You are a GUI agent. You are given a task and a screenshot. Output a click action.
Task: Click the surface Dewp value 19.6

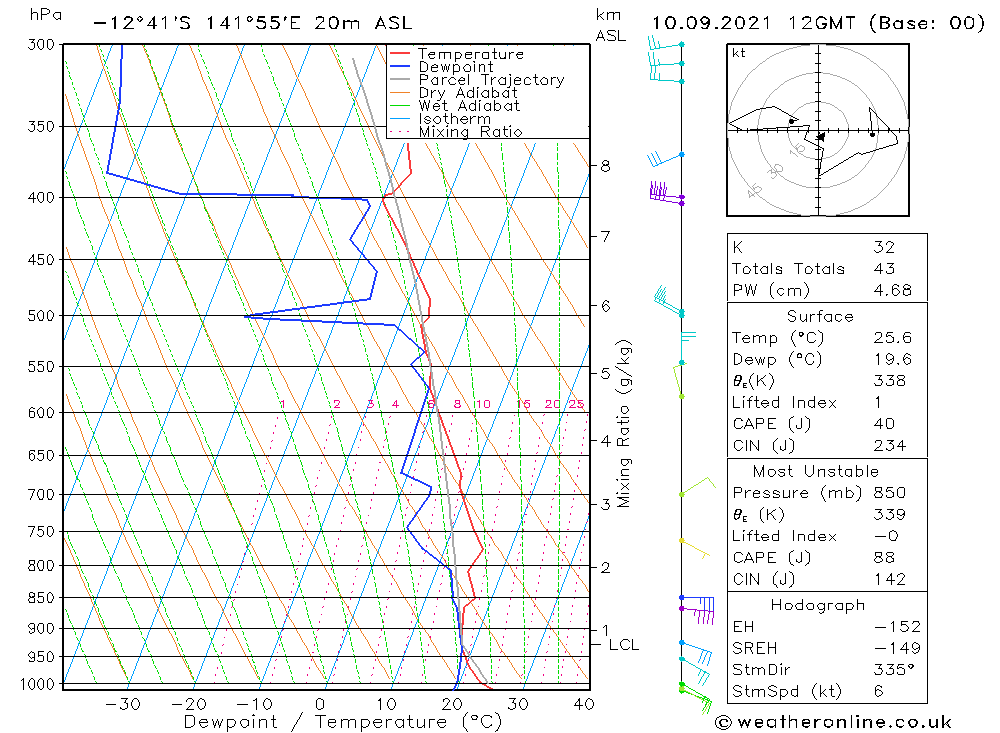(892, 359)
